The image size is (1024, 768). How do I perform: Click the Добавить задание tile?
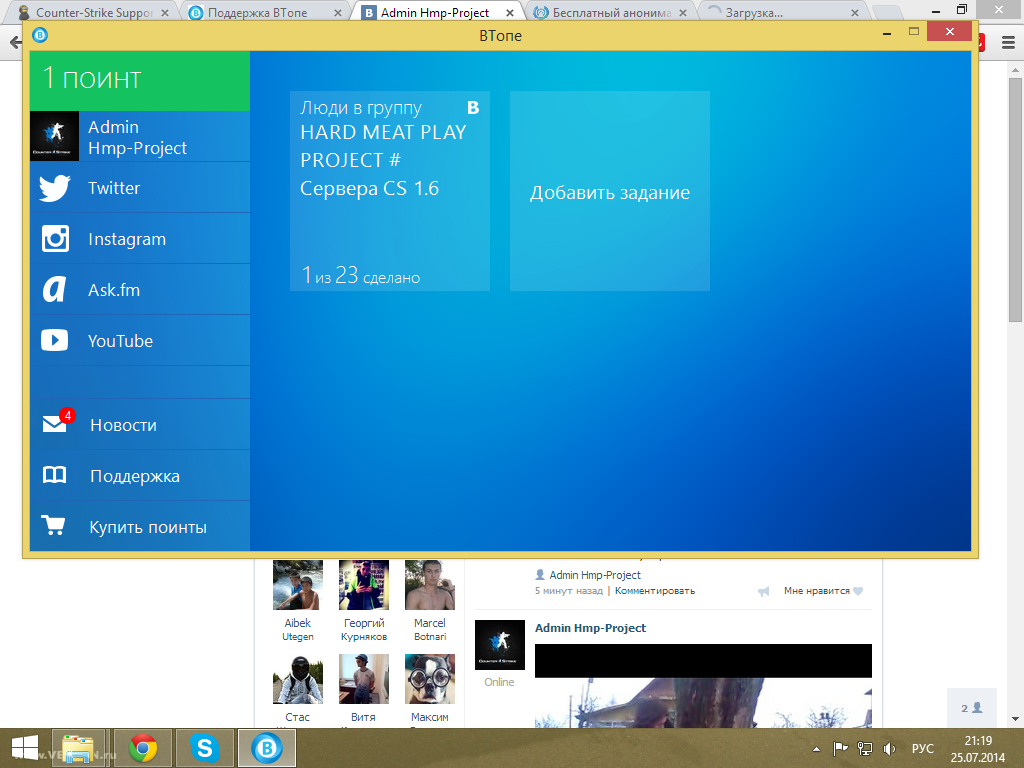pyautogui.click(x=610, y=191)
